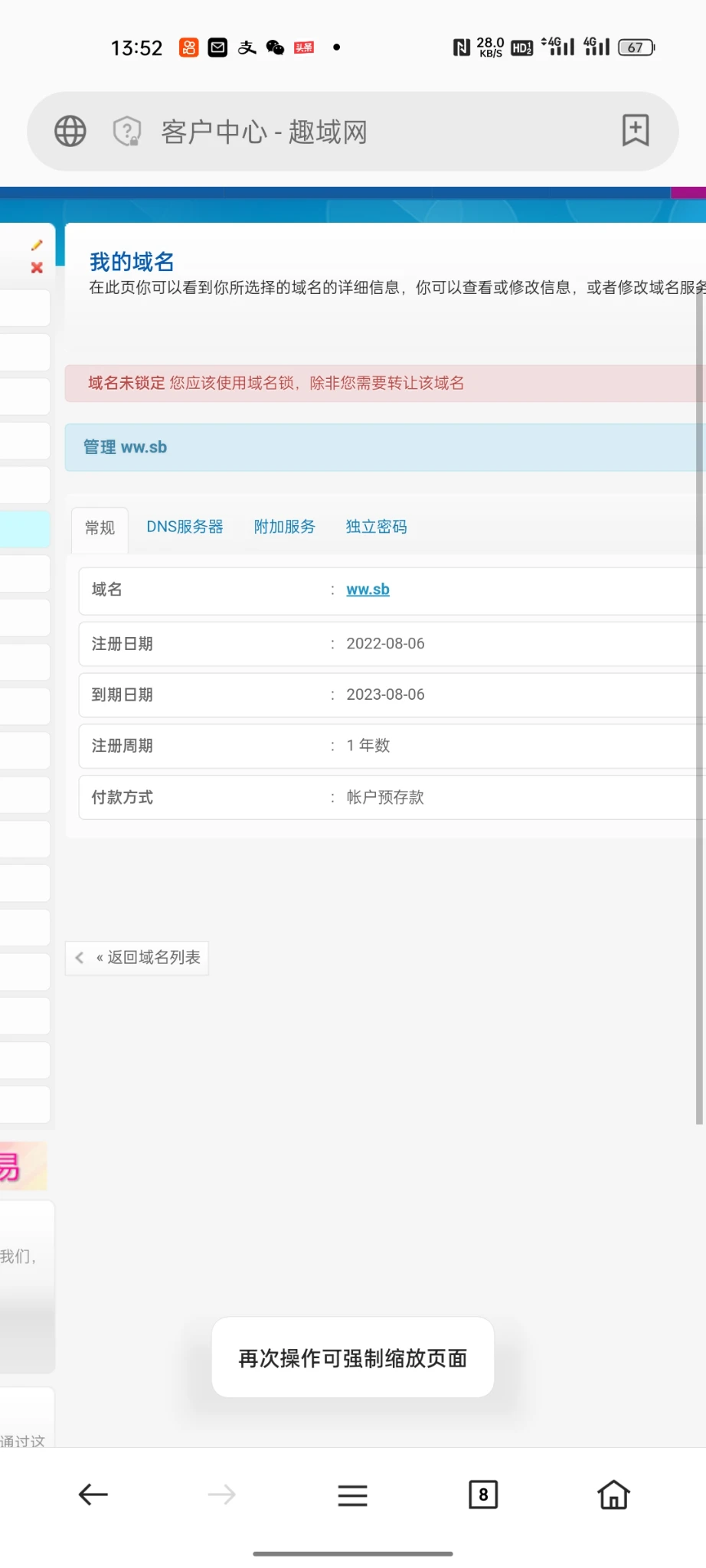Tap the address bar title 客户中心 - 趣域网
Viewport: 706px width, 1568px height.
pyautogui.click(x=264, y=132)
